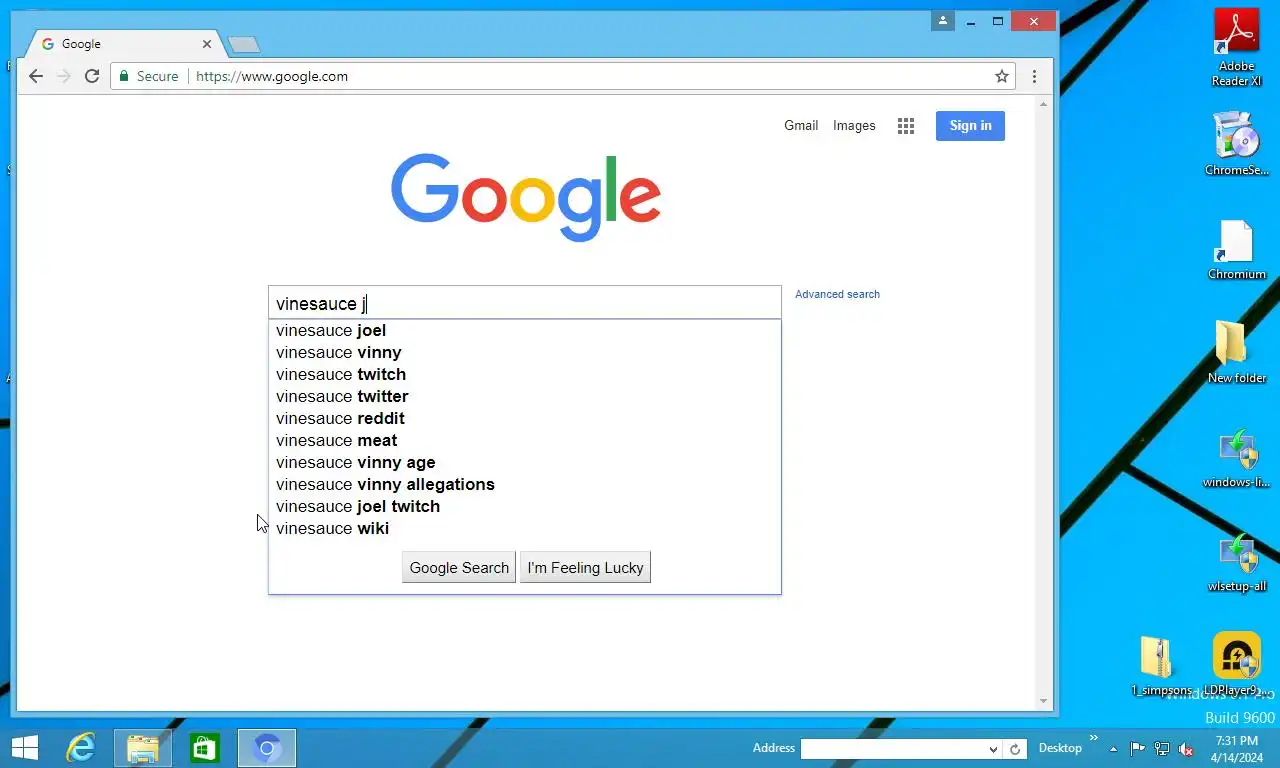Click the Google Search button
1280x768 pixels.
[x=459, y=567]
